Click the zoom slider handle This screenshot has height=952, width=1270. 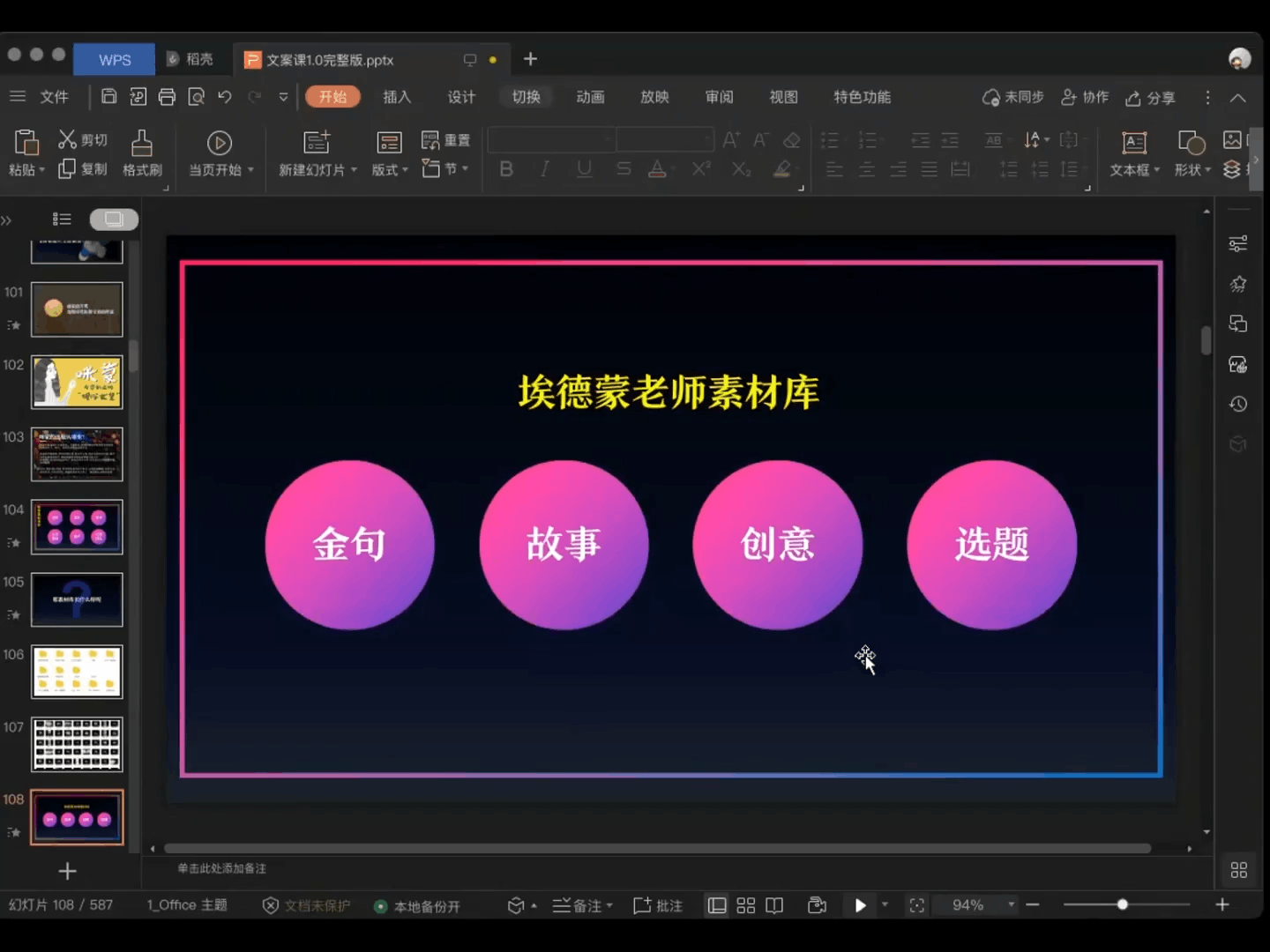click(1122, 904)
